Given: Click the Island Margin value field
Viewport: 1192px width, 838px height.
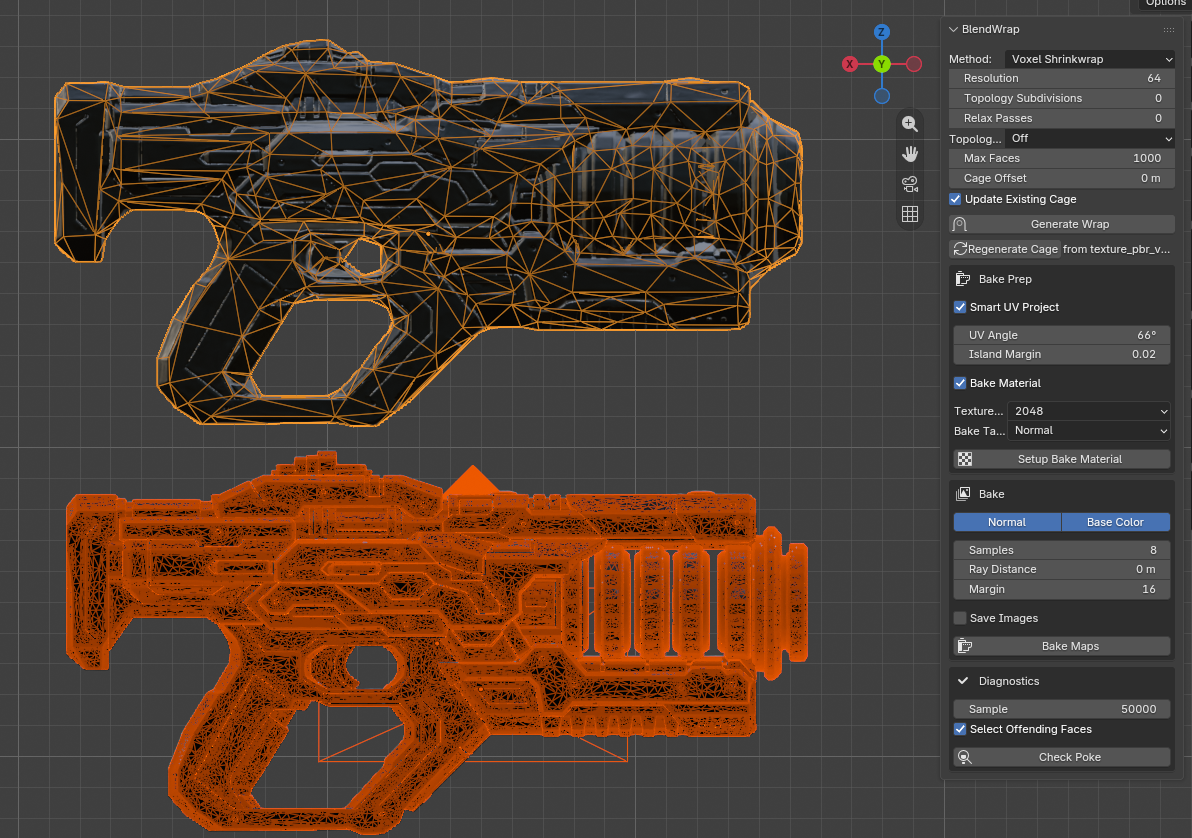Looking at the screenshot, I should click(x=1062, y=354).
